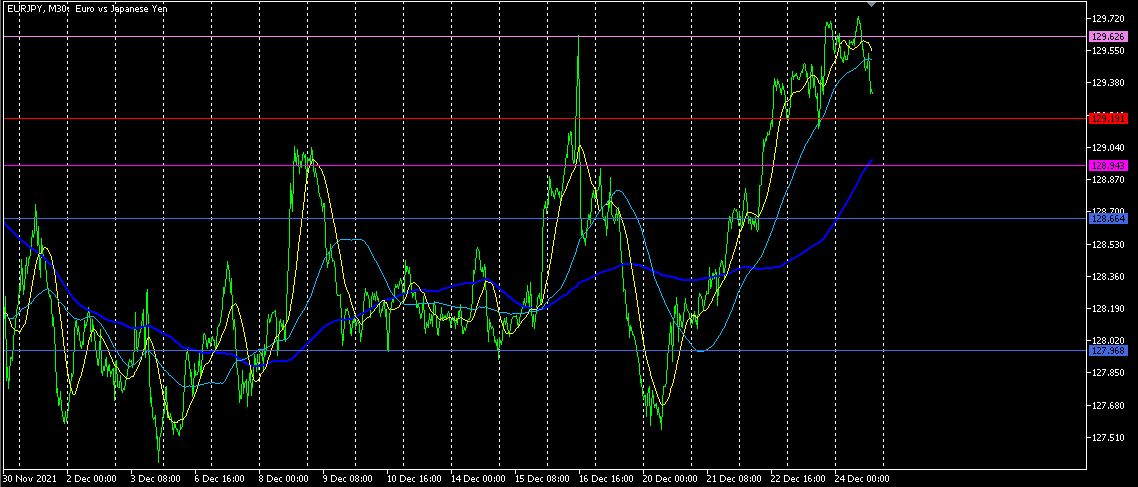Viewport: 1138px width, 487px height.
Task: Click the 22 Dec 16:00 time label
Action: coord(797,479)
